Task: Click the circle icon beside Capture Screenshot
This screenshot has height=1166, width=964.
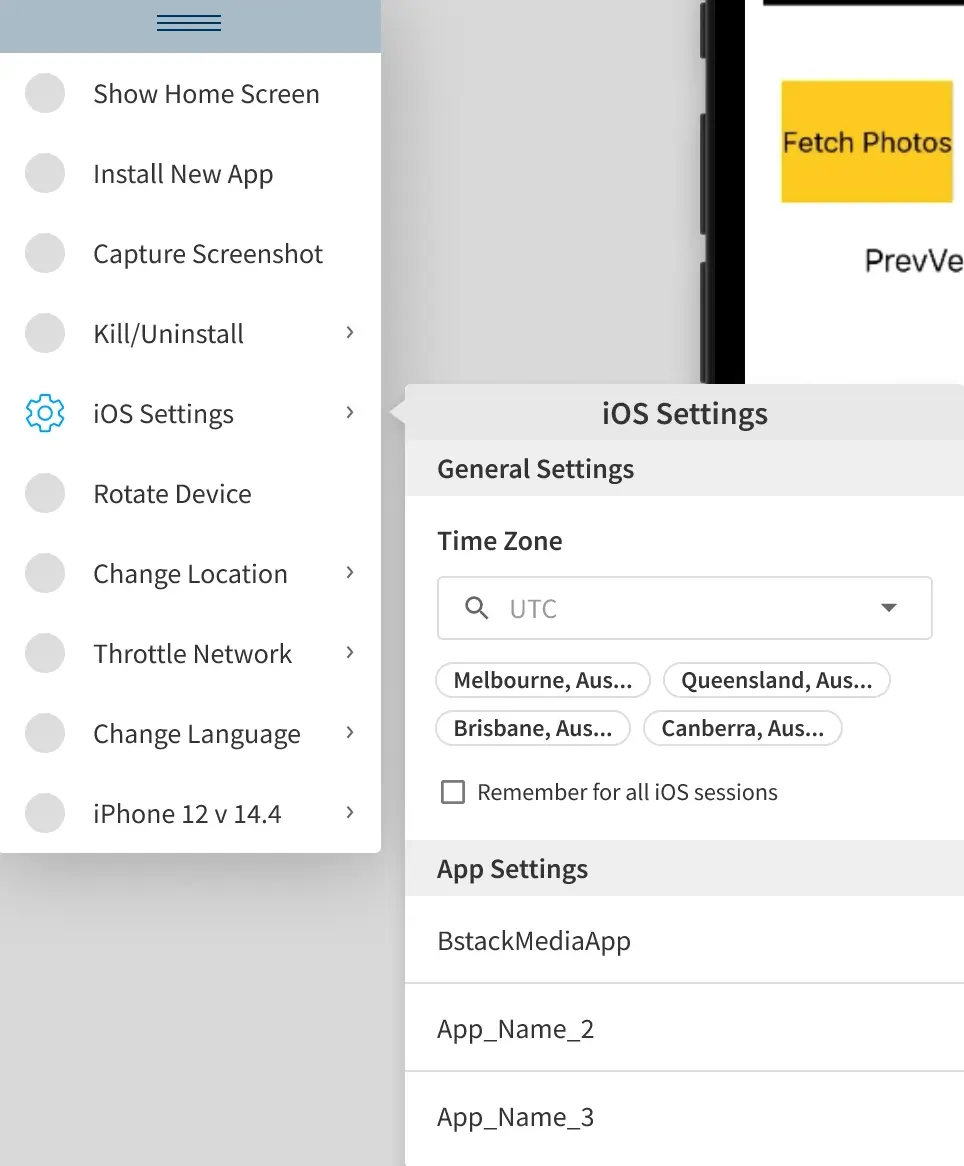Action: (x=45, y=254)
